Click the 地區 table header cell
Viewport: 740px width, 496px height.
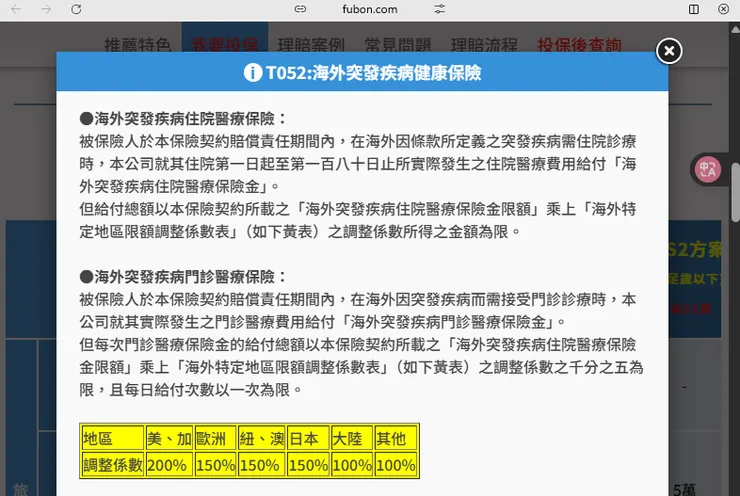(112, 438)
